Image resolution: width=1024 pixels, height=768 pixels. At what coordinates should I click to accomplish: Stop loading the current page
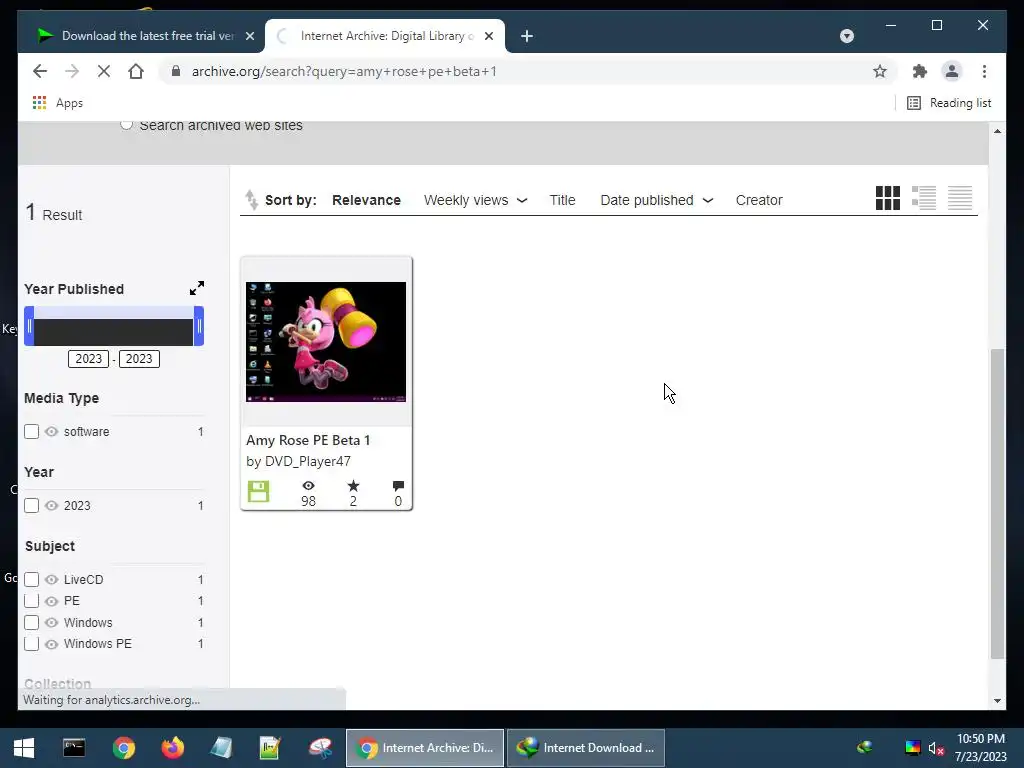[104, 71]
